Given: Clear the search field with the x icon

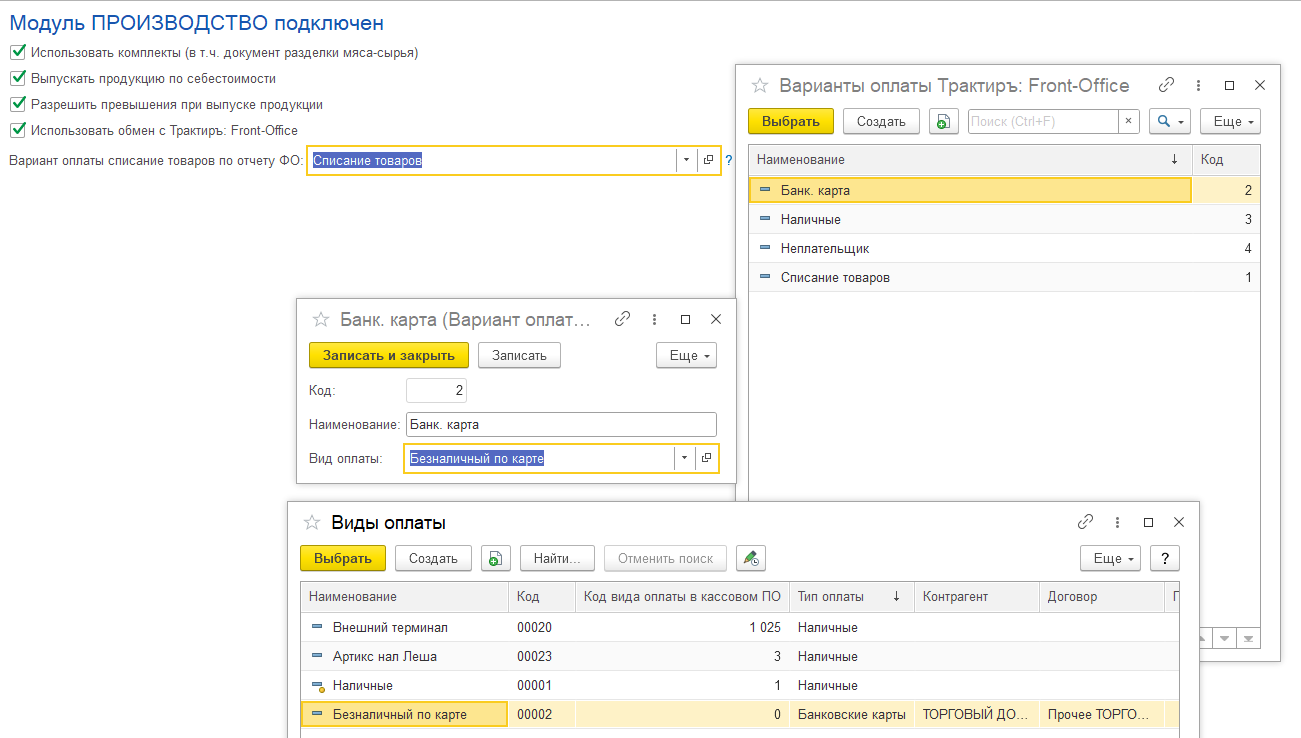Looking at the screenshot, I should pyautogui.click(x=1128, y=122).
